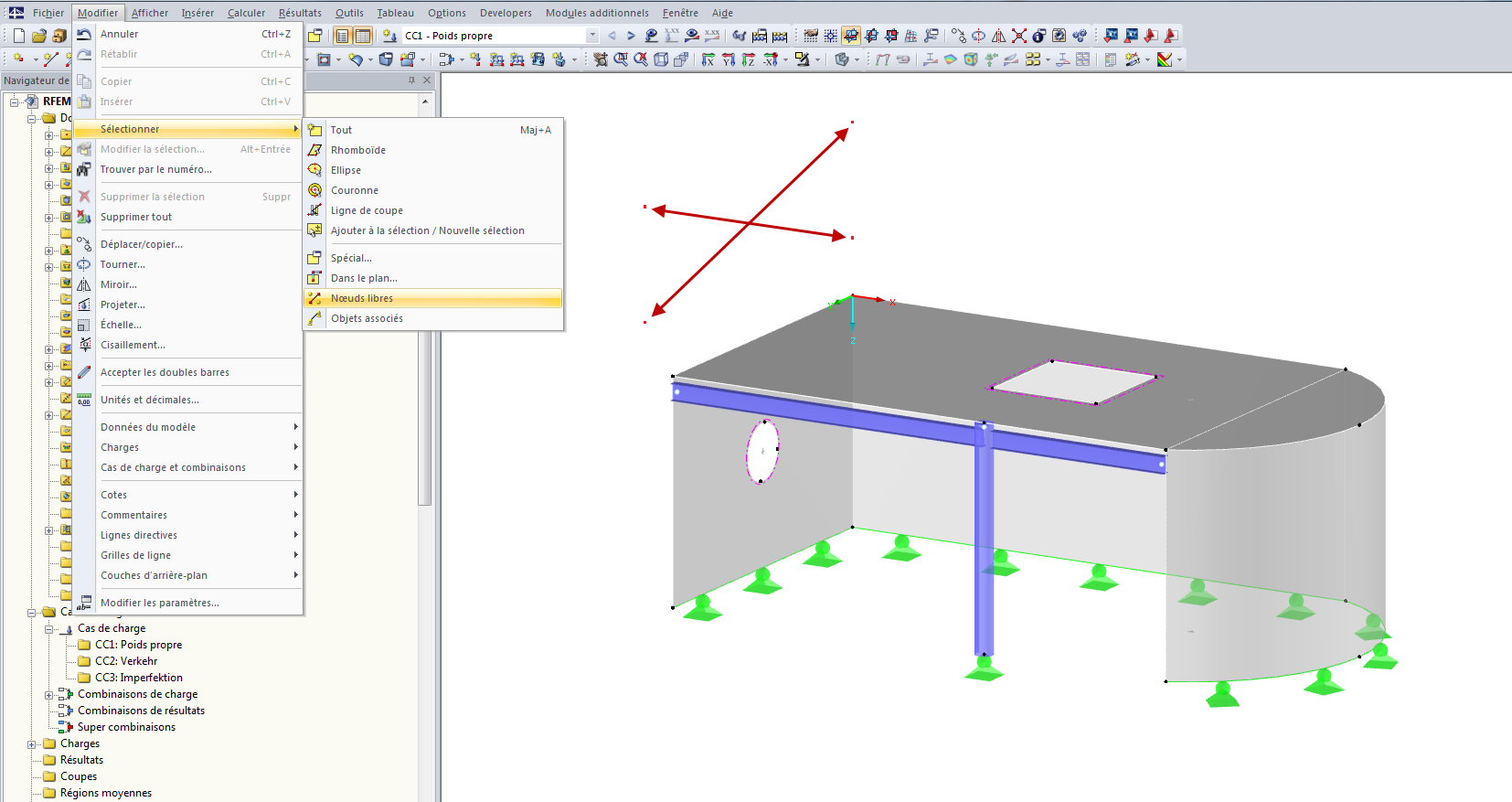Click the Unités et décimales... entry
This screenshot has width=1512, height=802.
(187, 400)
